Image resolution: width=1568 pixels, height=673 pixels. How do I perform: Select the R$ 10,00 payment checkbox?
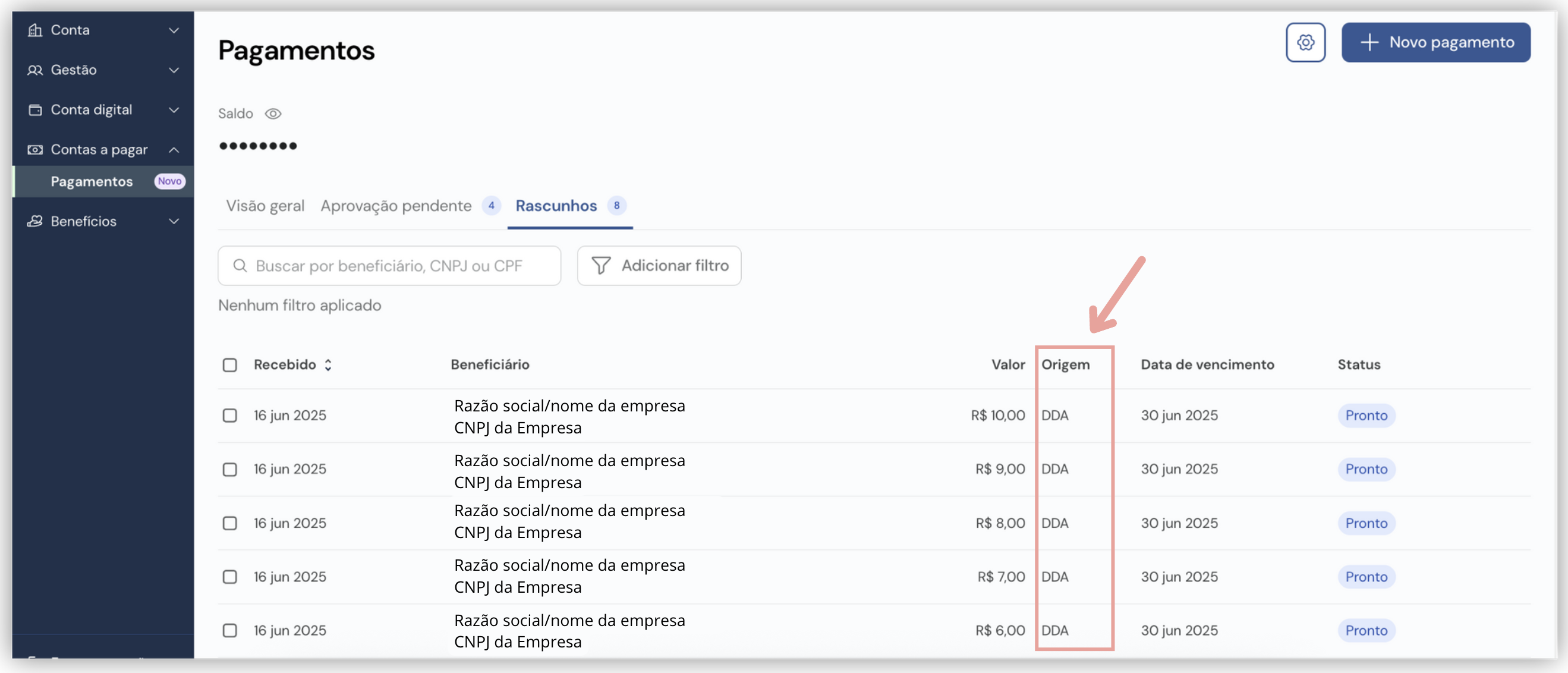pyautogui.click(x=229, y=416)
